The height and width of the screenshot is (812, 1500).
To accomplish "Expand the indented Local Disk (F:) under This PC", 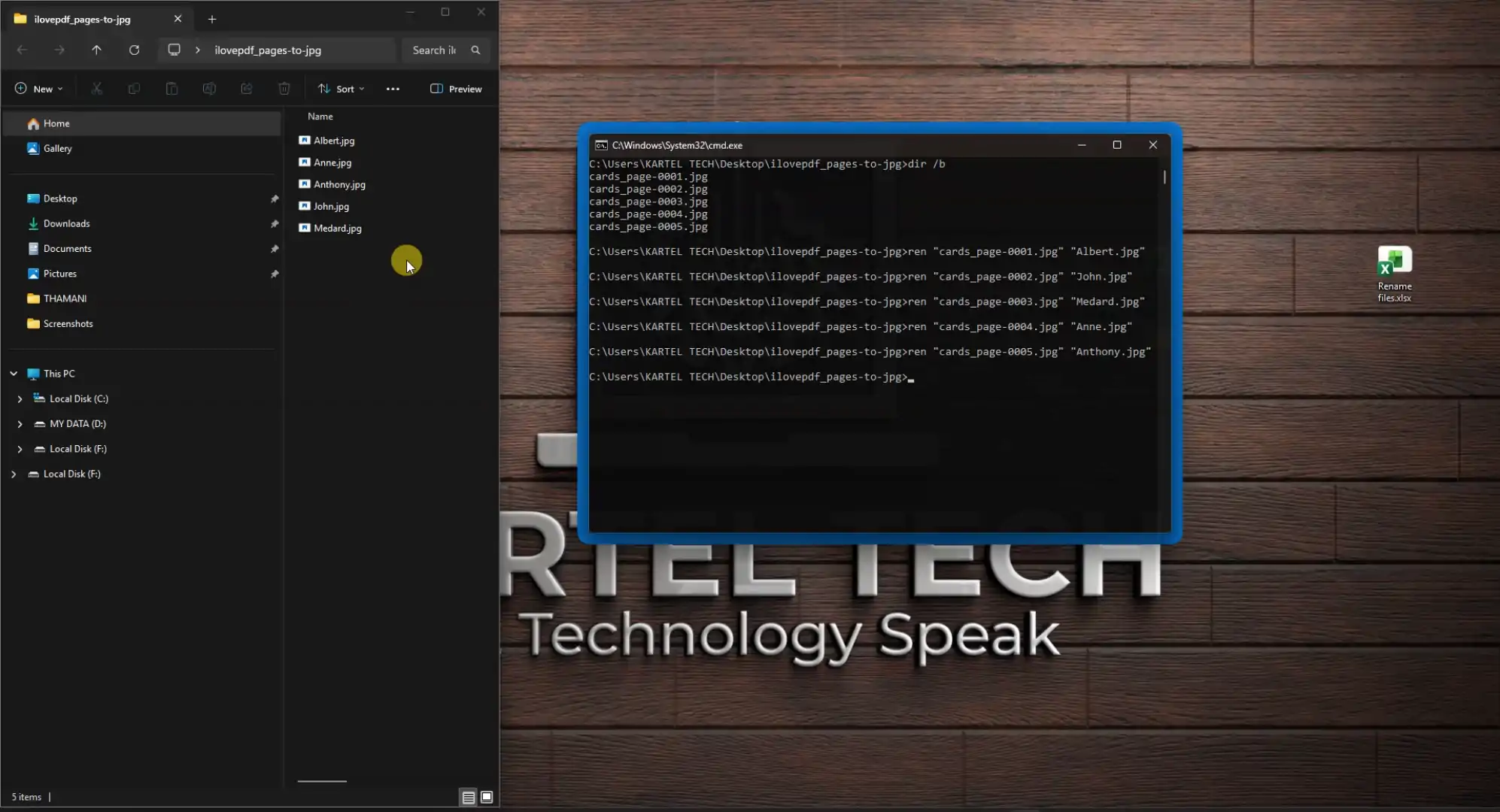I will point(20,449).
